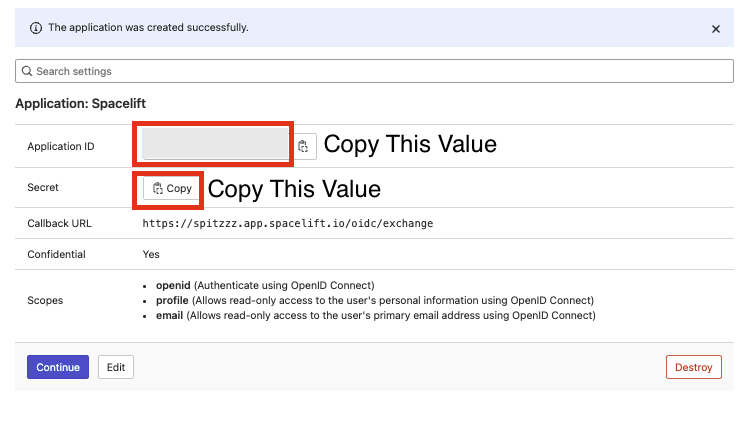Viewport: 754px width, 431px height.
Task: Click the Application: Spacelift heading
Action: [x=81, y=103]
